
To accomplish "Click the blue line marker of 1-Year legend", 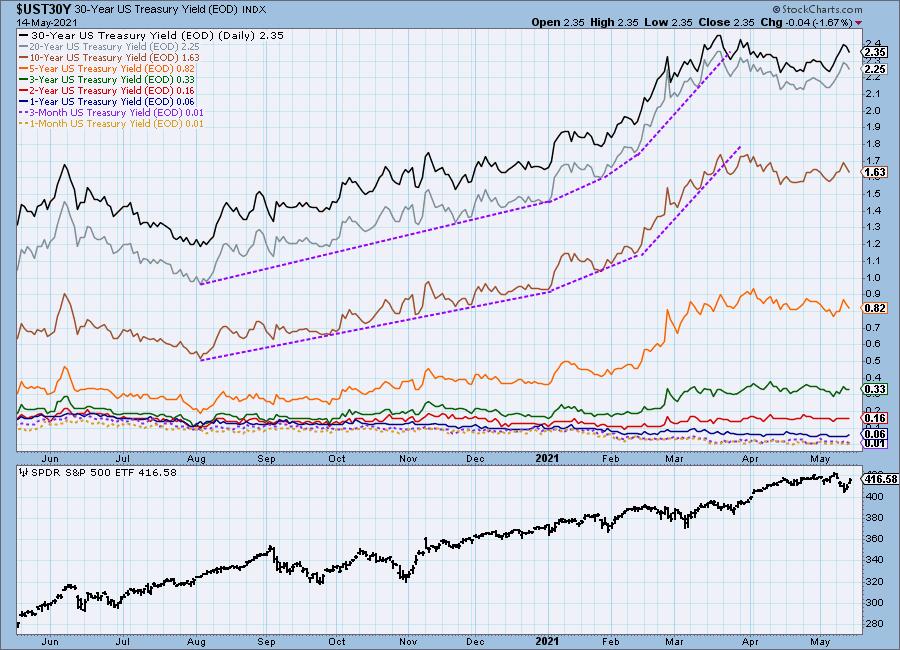I will point(24,102).
